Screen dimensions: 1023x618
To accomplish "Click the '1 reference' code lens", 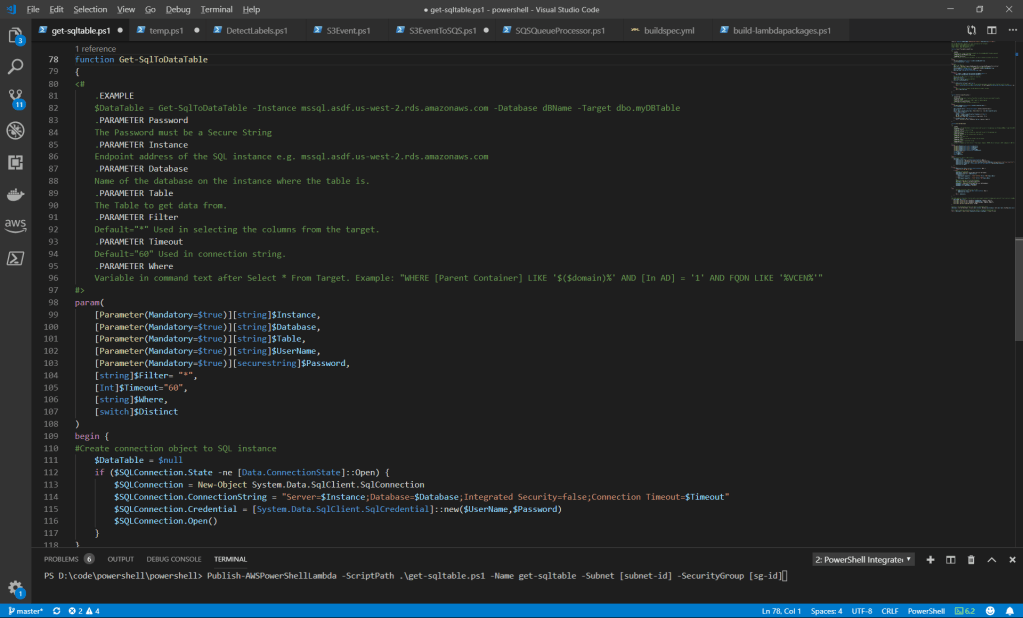I will 95,49.
